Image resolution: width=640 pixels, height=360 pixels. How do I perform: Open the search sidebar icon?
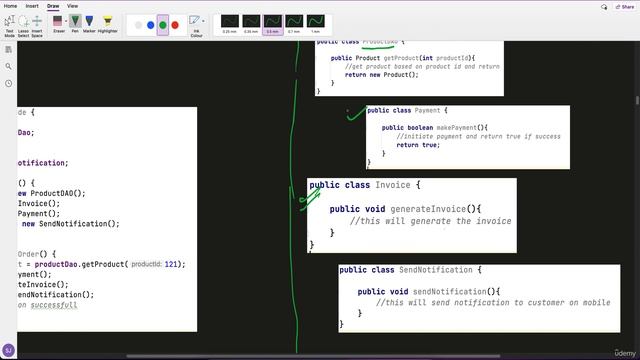(x=9, y=66)
